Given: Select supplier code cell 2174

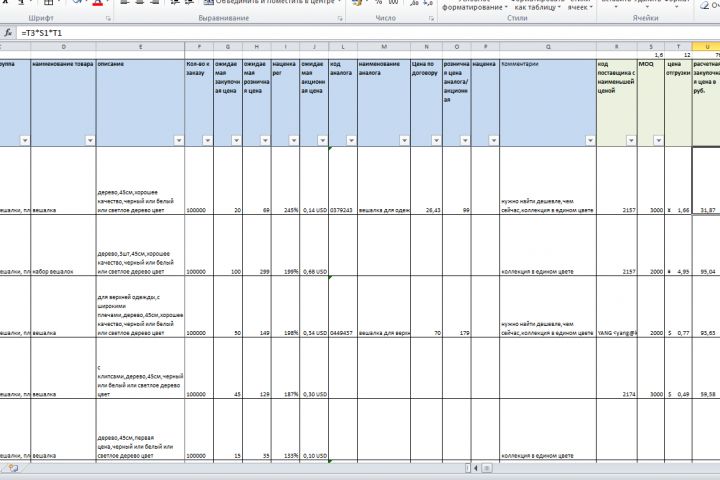Looking at the screenshot, I should click(x=617, y=367).
